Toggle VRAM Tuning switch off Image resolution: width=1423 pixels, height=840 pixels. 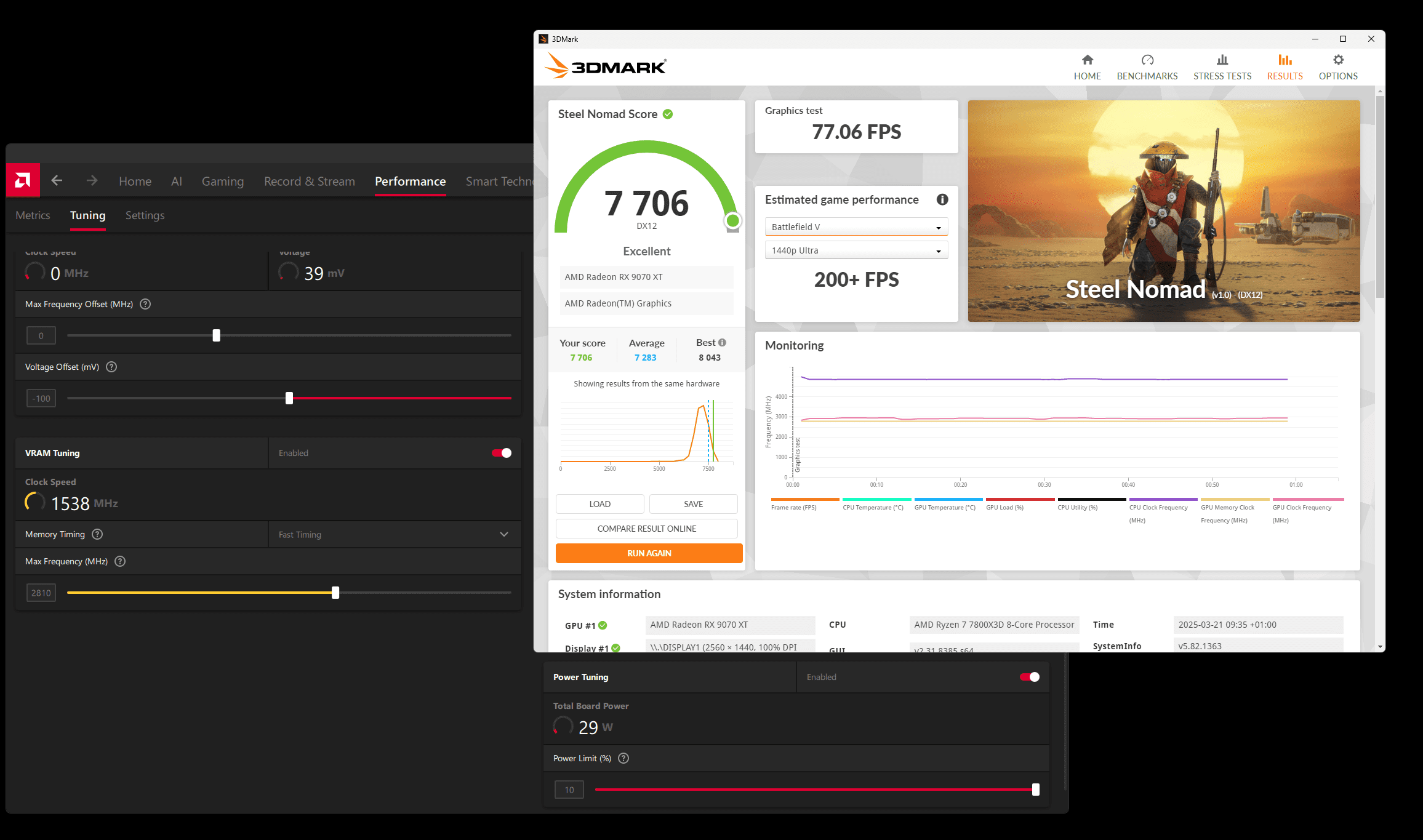click(x=502, y=453)
